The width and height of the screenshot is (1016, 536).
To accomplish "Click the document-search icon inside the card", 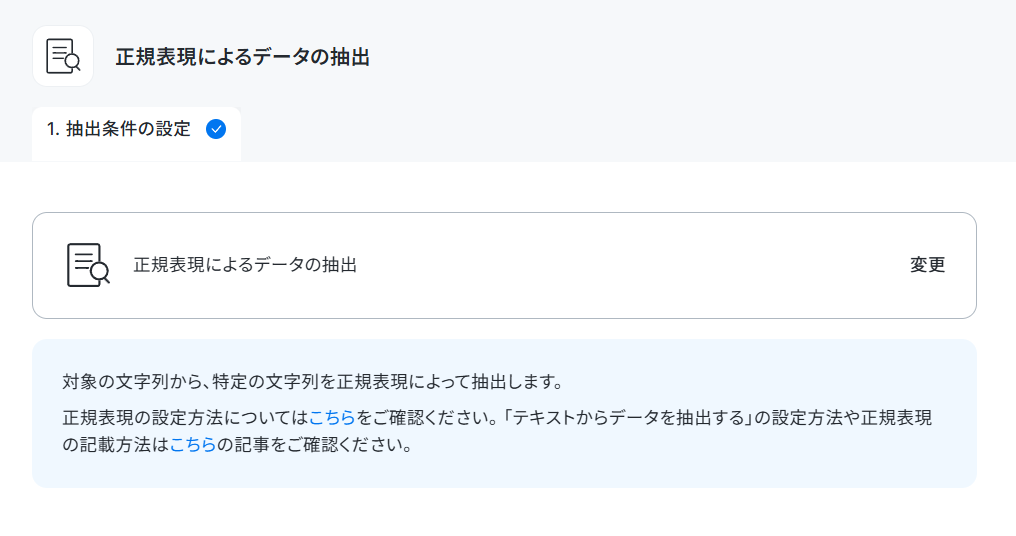I will coord(88,265).
